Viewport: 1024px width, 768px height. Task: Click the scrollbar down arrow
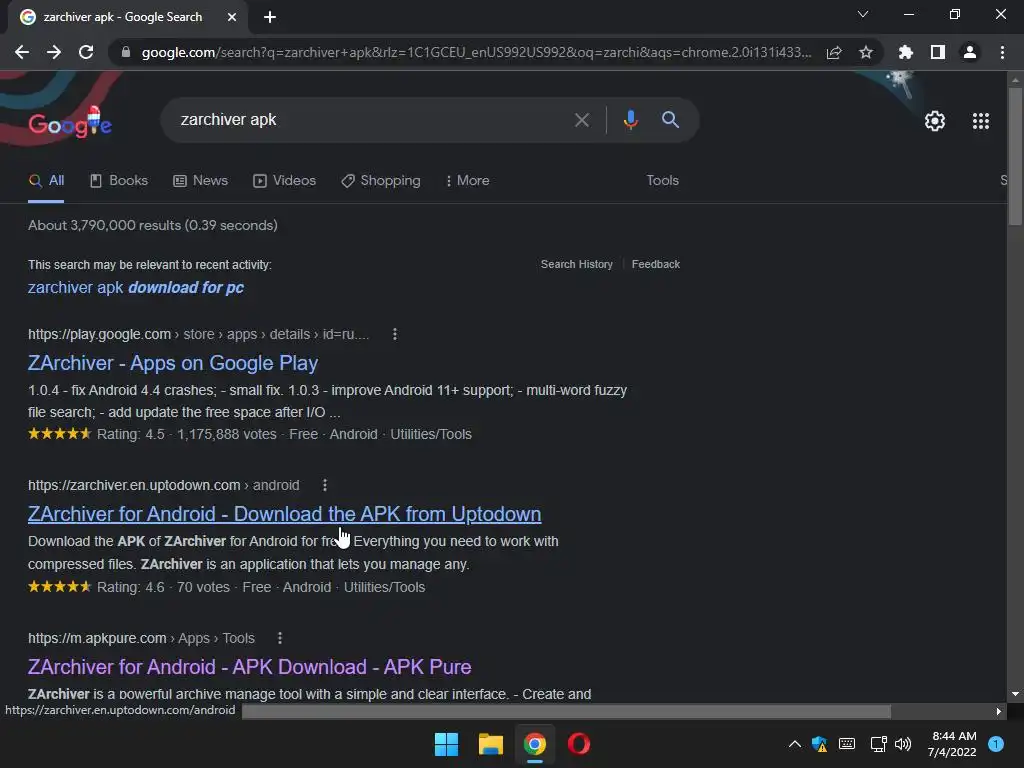tap(1015, 694)
